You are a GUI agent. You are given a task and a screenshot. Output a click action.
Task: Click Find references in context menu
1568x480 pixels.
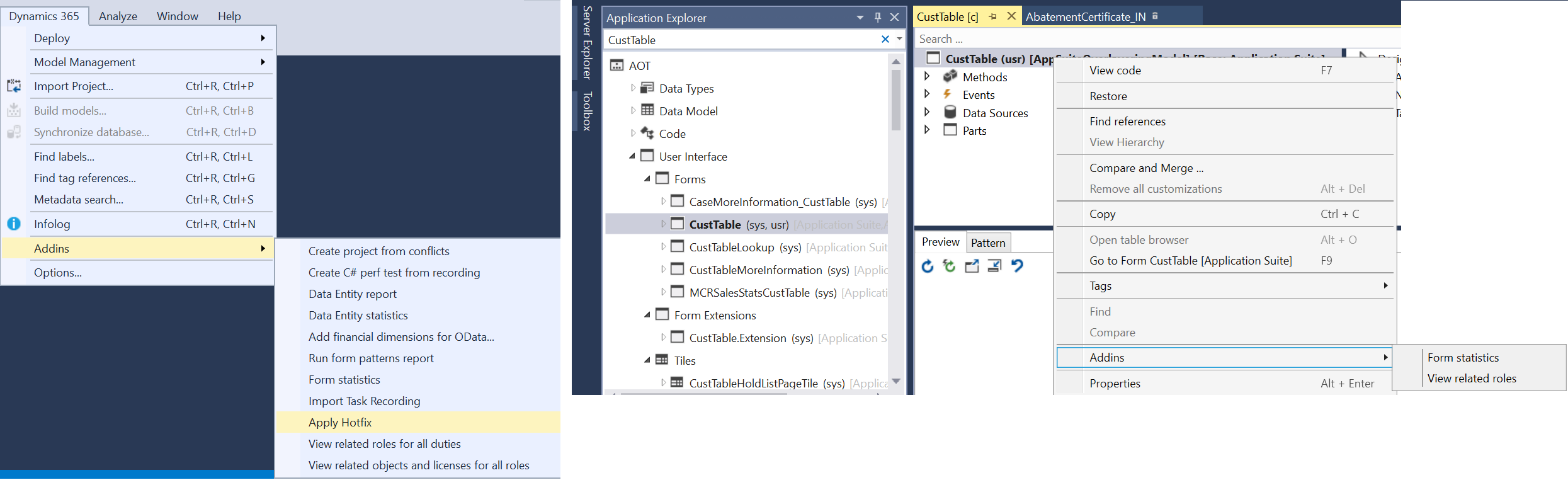[1225, 122]
